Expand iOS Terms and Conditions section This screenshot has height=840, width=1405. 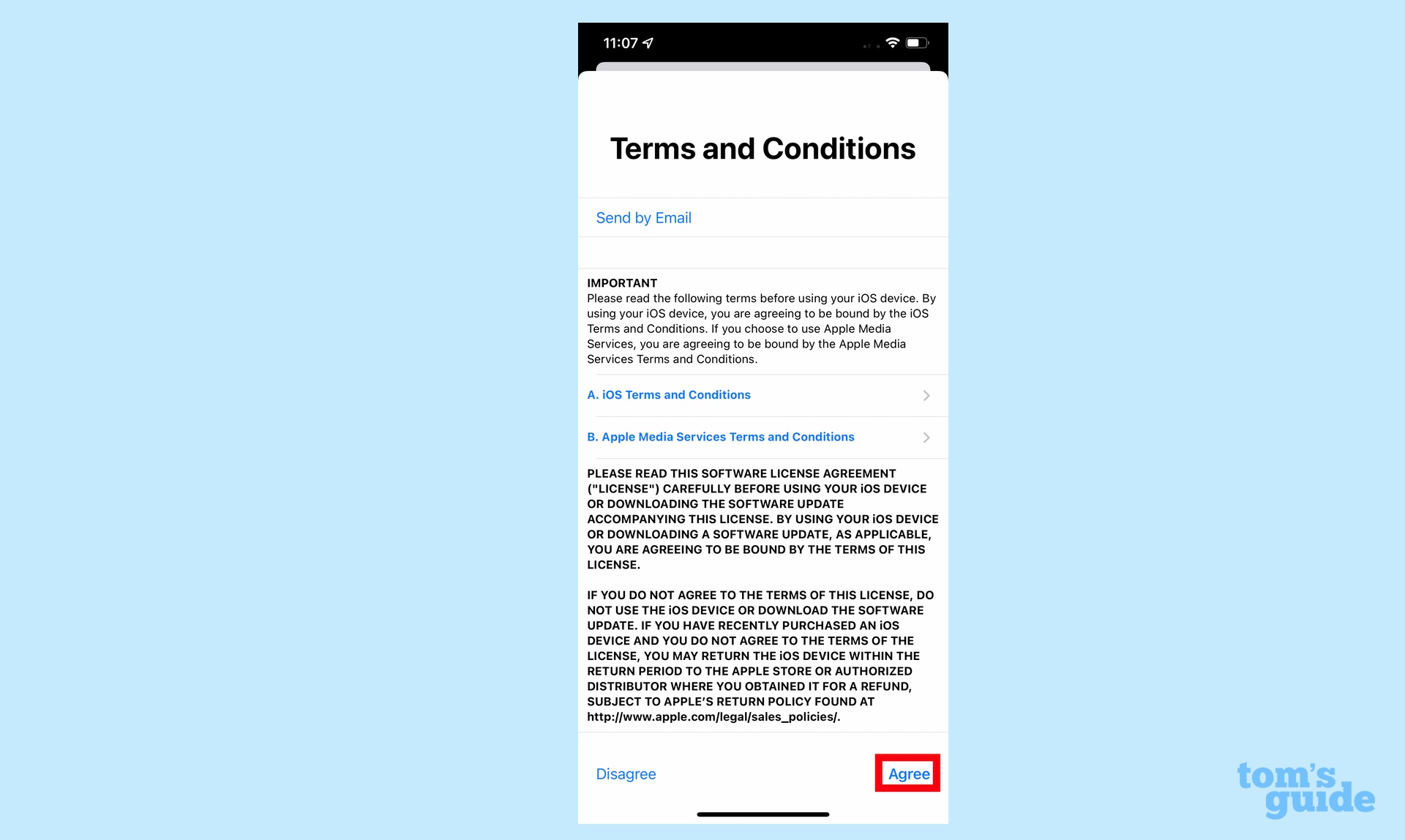click(x=761, y=394)
